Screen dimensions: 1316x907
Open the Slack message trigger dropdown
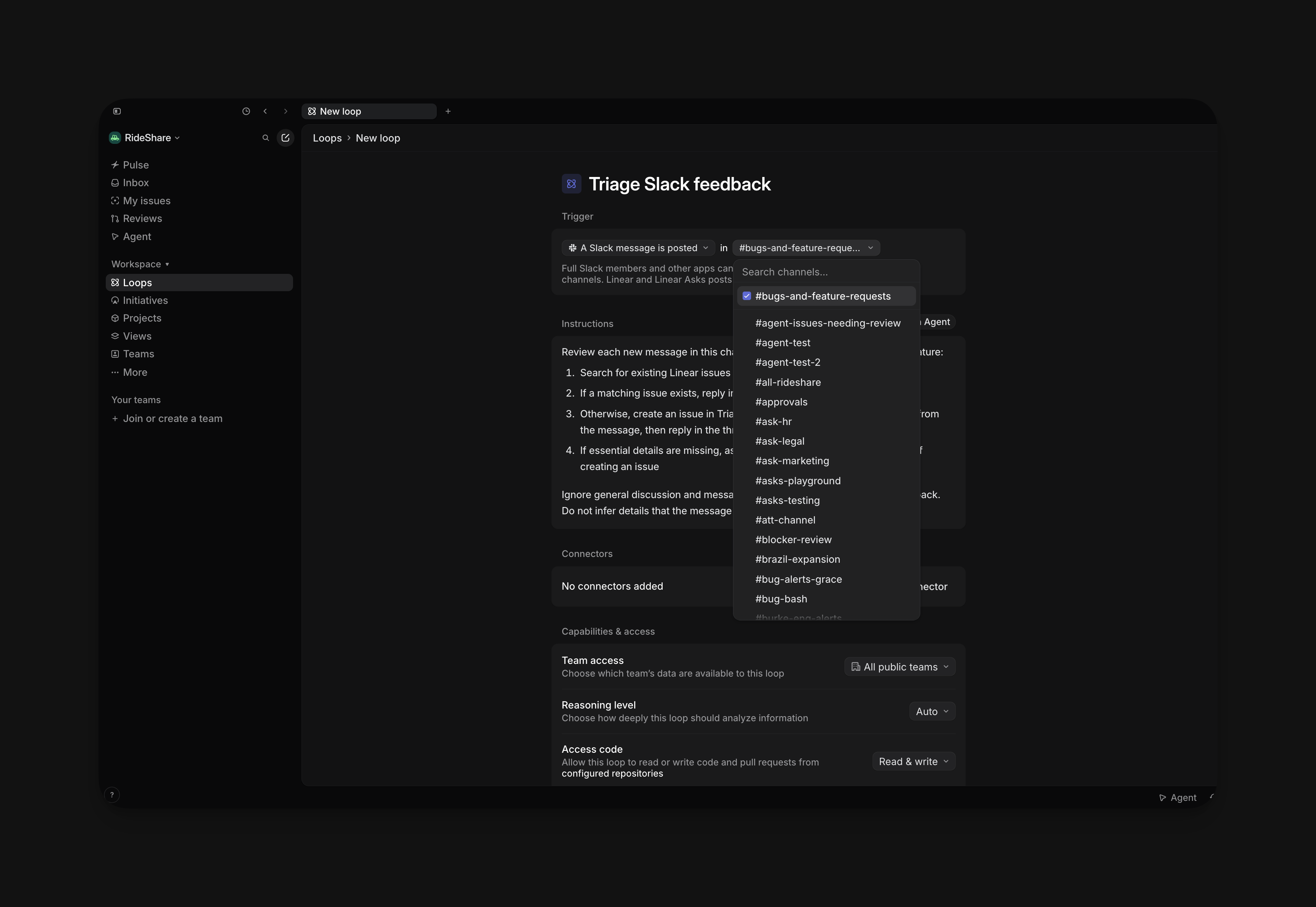click(x=638, y=248)
